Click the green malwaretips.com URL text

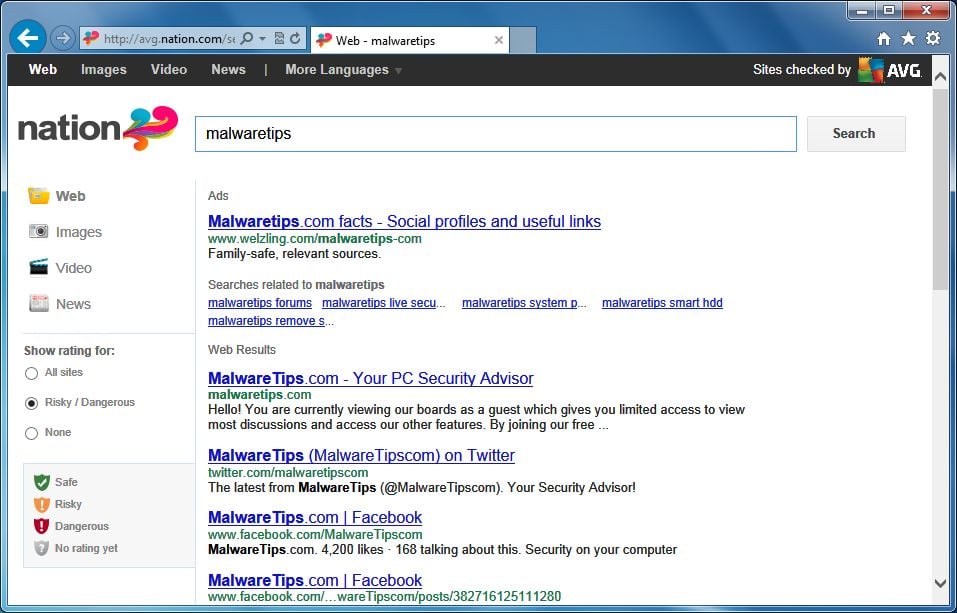[259, 394]
